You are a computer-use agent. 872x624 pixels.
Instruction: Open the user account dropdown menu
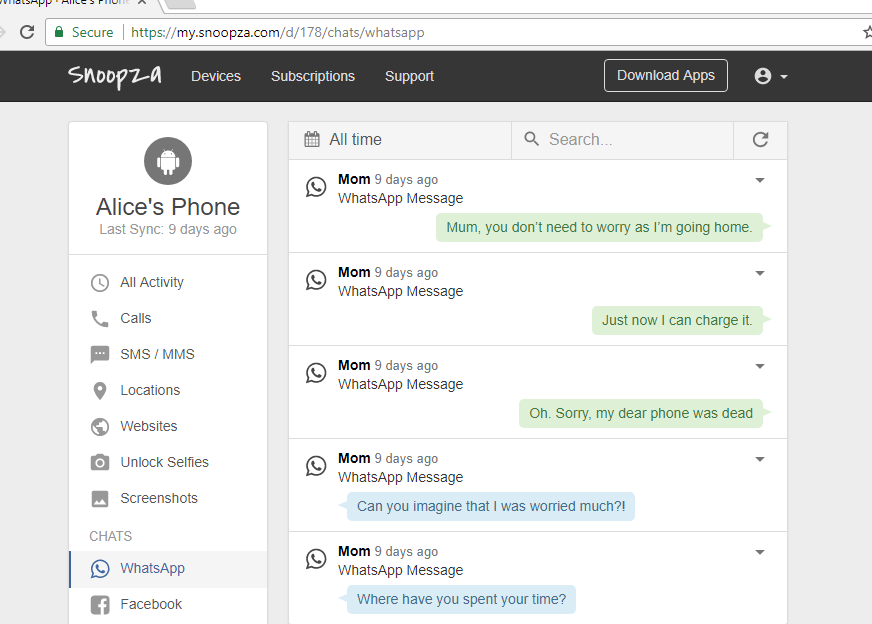[x=771, y=76]
